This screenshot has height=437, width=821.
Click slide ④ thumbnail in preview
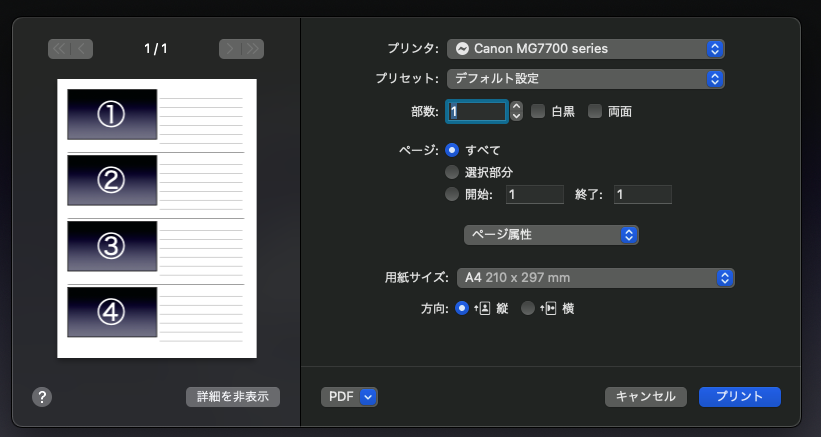tap(112, 312)
